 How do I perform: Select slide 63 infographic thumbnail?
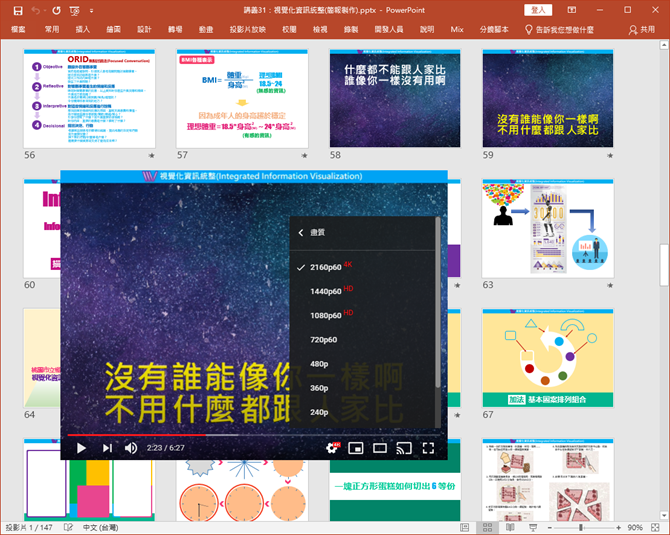point(548,228)
